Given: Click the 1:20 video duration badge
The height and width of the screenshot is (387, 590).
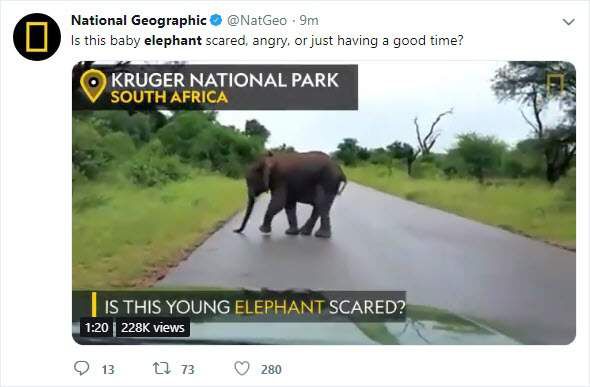Looking at the screenshot, I should pos(96,328).
